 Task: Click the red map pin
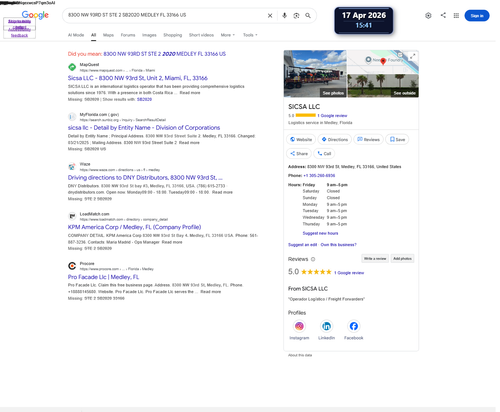click(x=383, y=61)
